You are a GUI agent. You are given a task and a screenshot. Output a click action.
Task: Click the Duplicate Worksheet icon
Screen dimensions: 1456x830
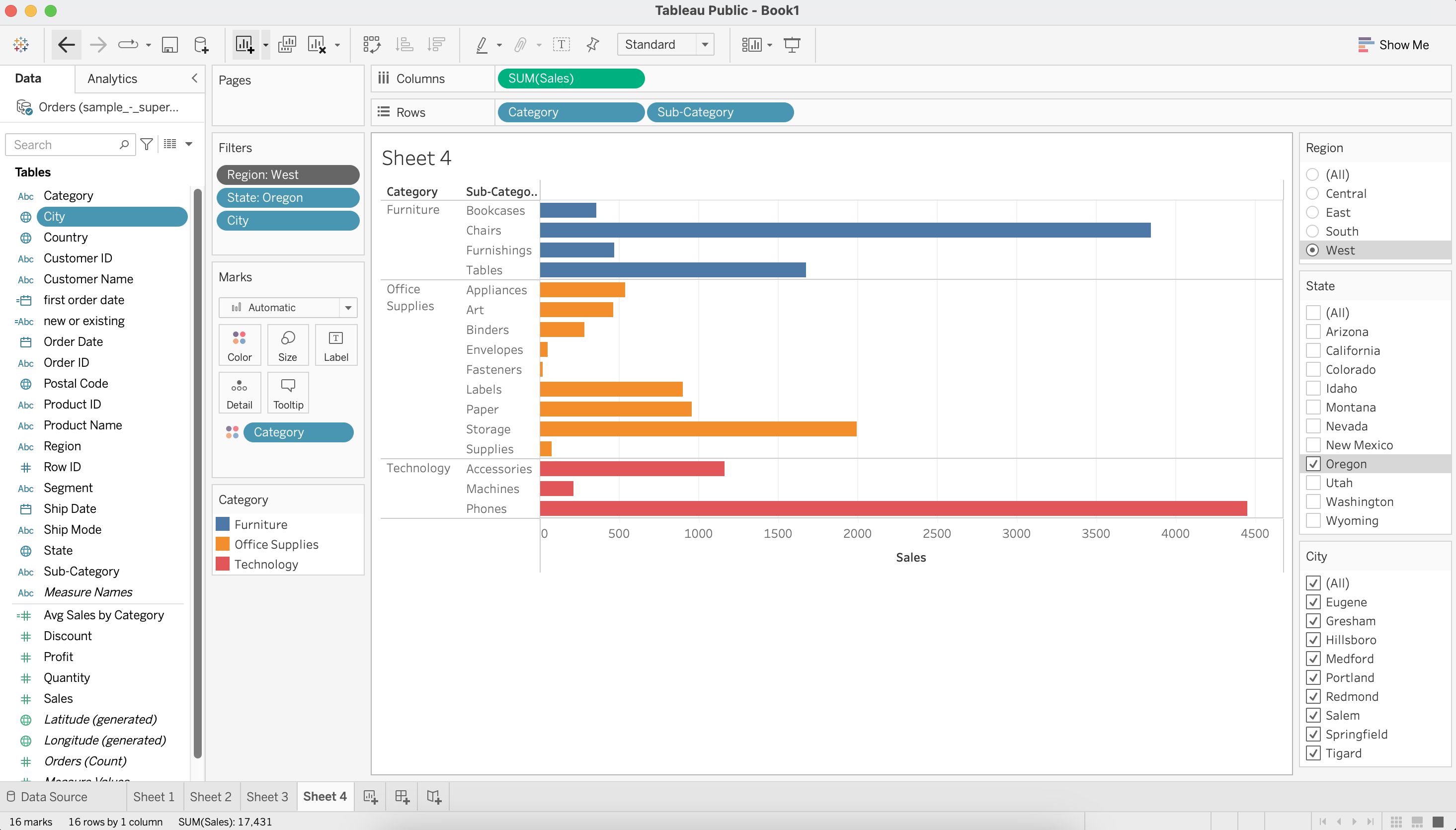(x=287, y=44)
